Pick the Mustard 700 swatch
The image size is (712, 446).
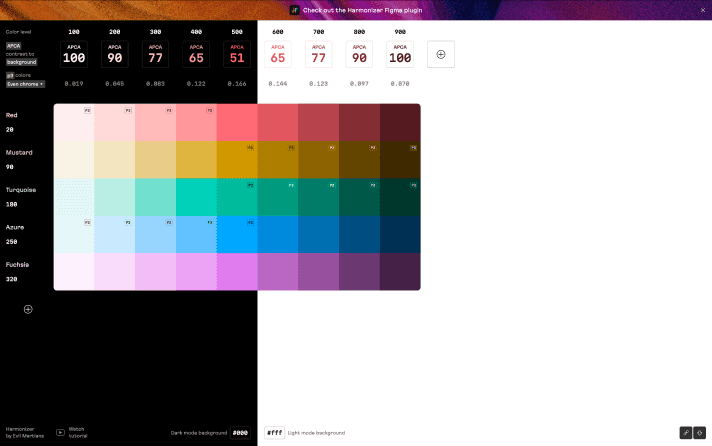pos(318,160)
